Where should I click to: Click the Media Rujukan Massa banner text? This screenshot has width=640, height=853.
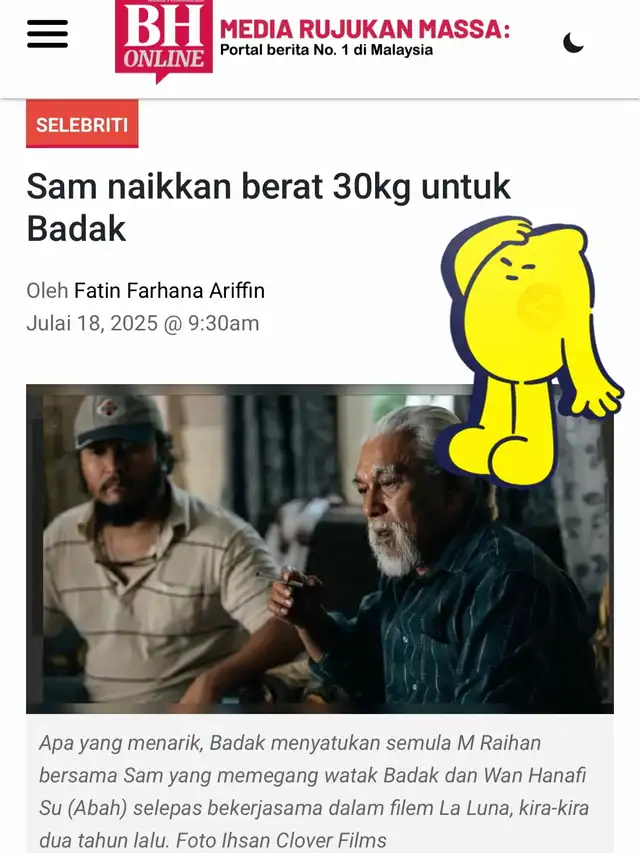point(365,29)
